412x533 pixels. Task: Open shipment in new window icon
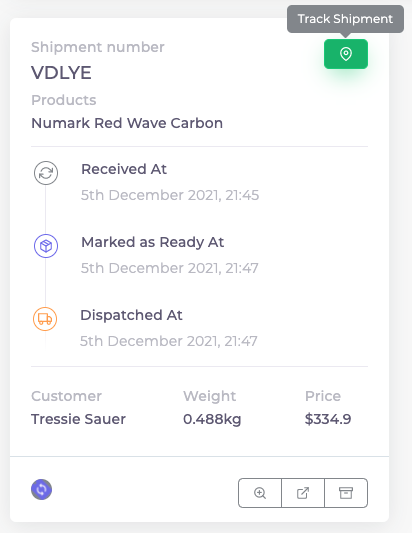coord(303,493)
